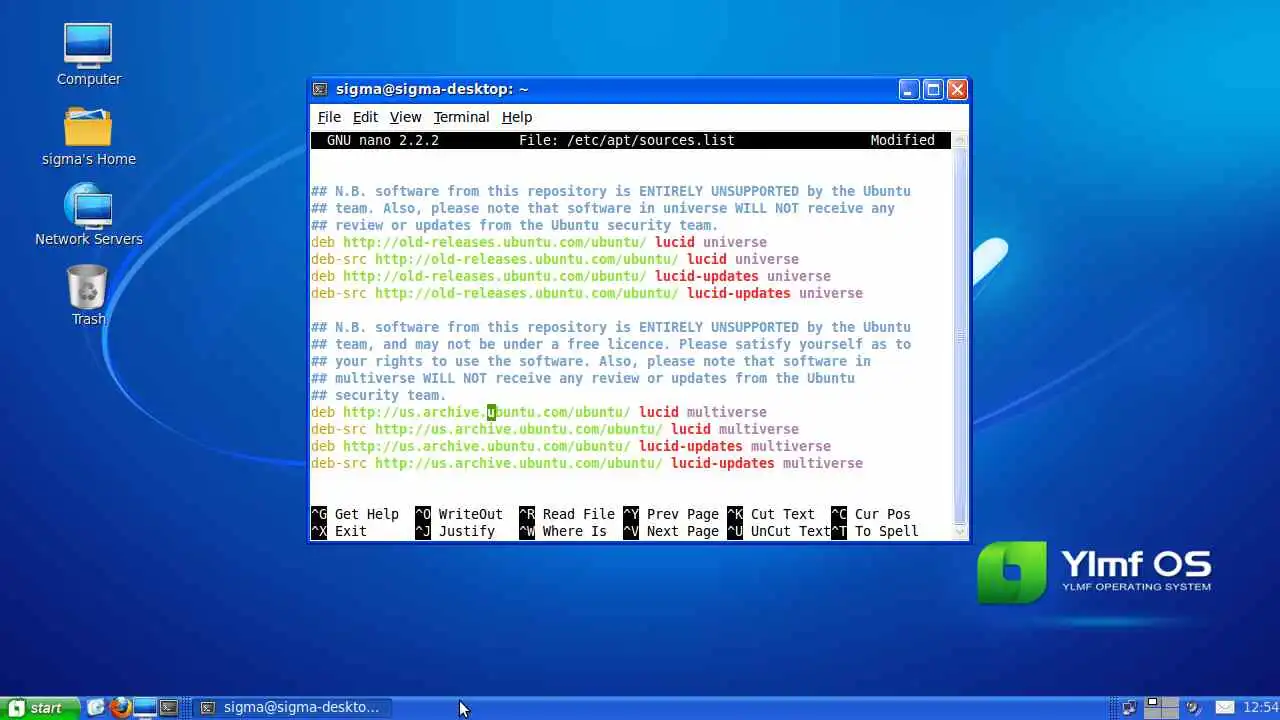Click the 'Modified' status in nano header

[x=902, y=140]
